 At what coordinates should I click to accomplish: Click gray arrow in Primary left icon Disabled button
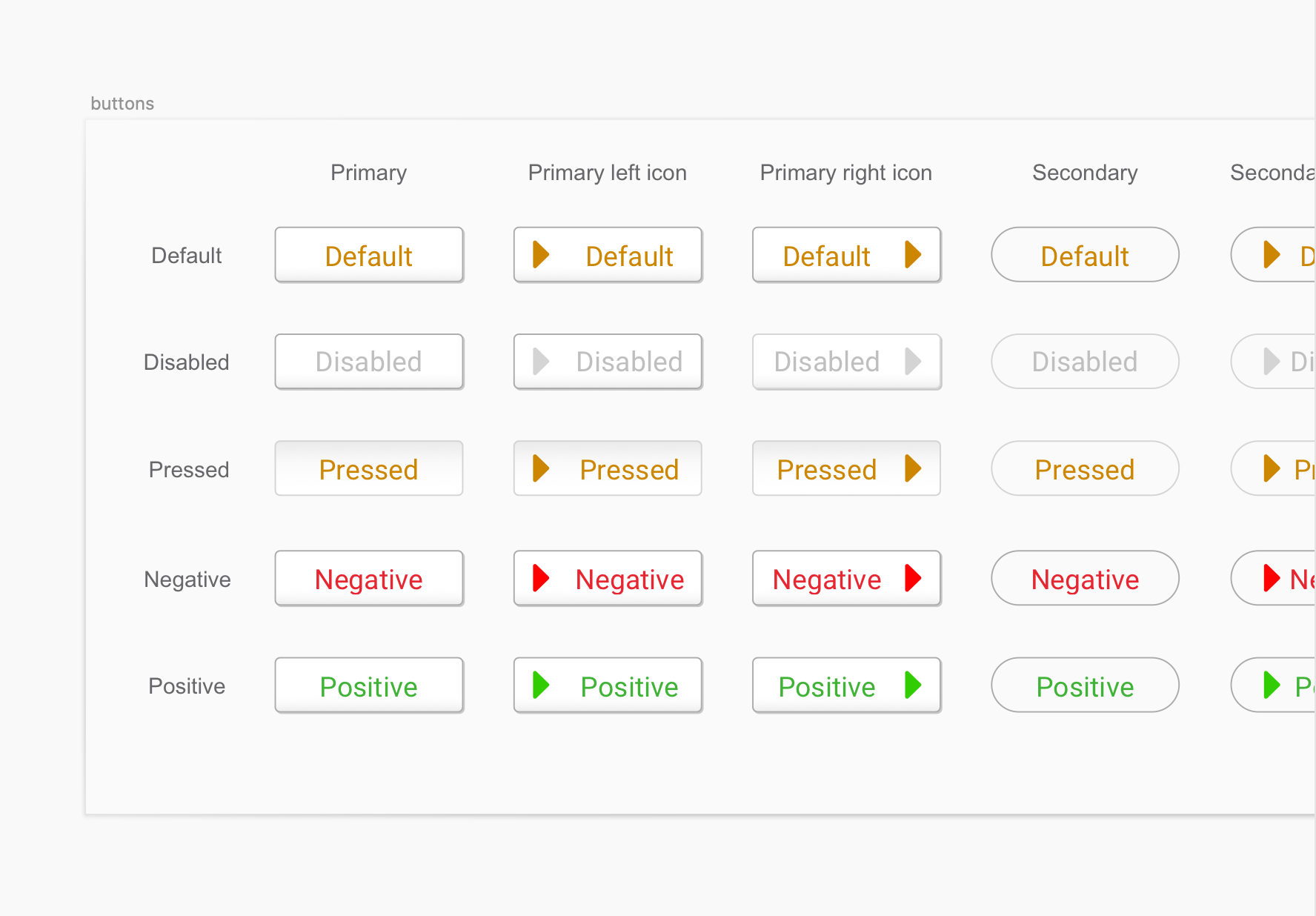[x=542, y=361]
